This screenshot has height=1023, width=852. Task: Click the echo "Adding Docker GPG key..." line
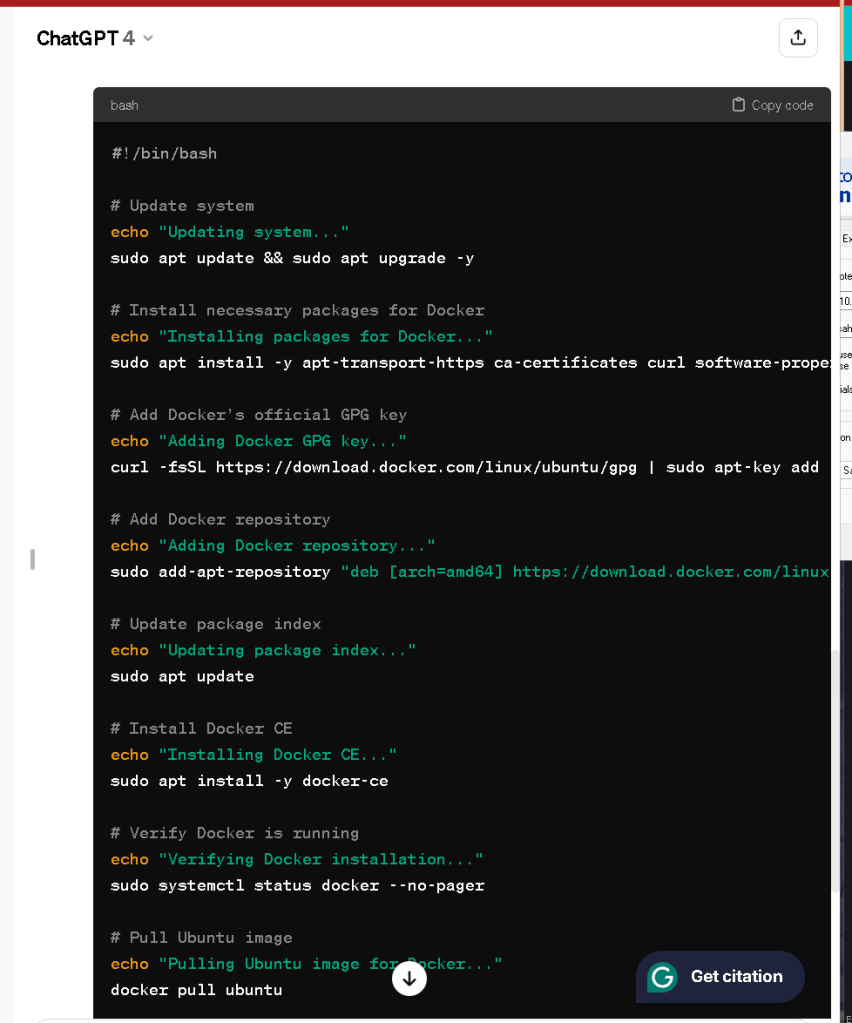258,441
